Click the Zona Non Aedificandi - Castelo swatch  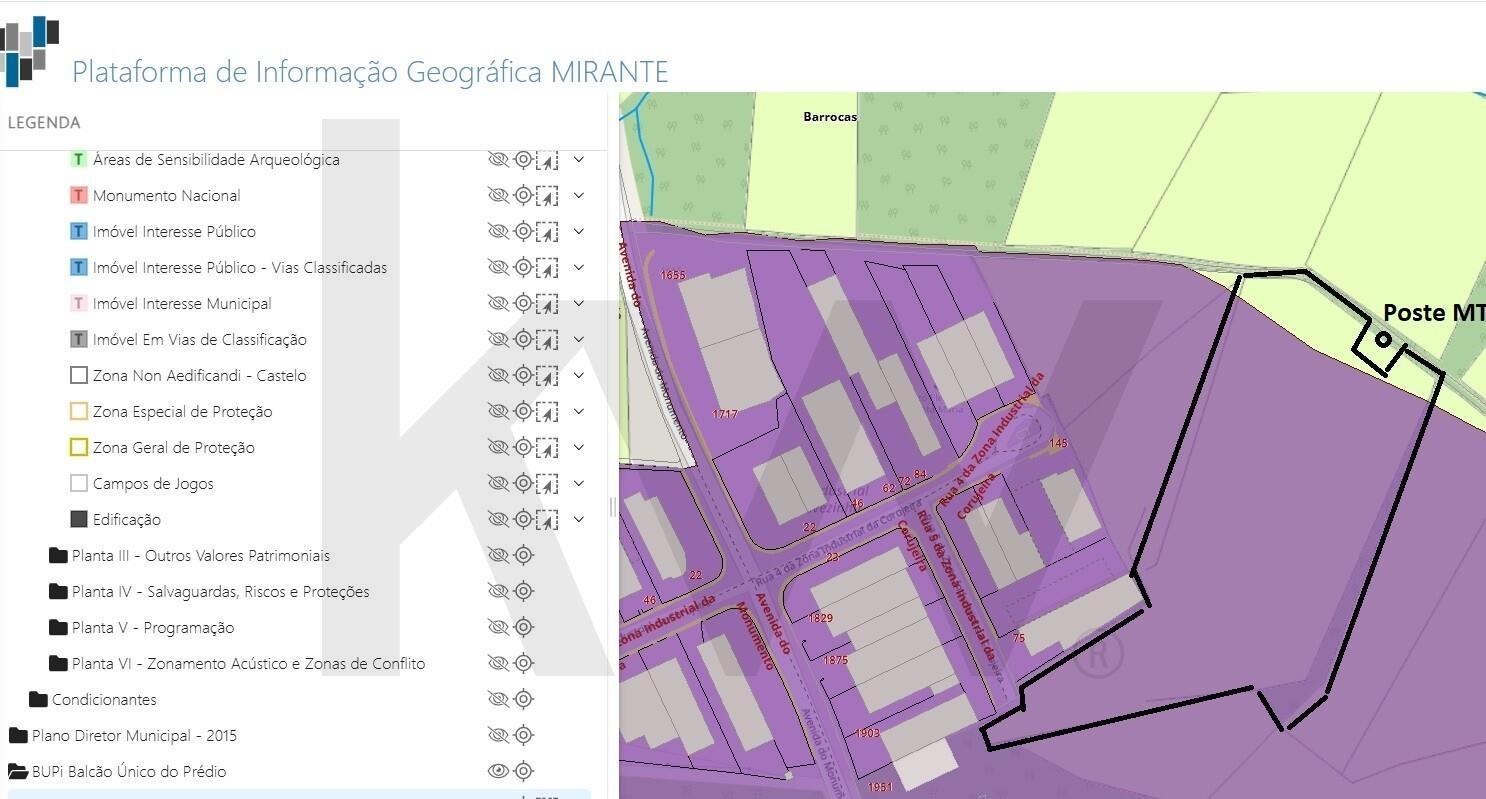[79, 375]
